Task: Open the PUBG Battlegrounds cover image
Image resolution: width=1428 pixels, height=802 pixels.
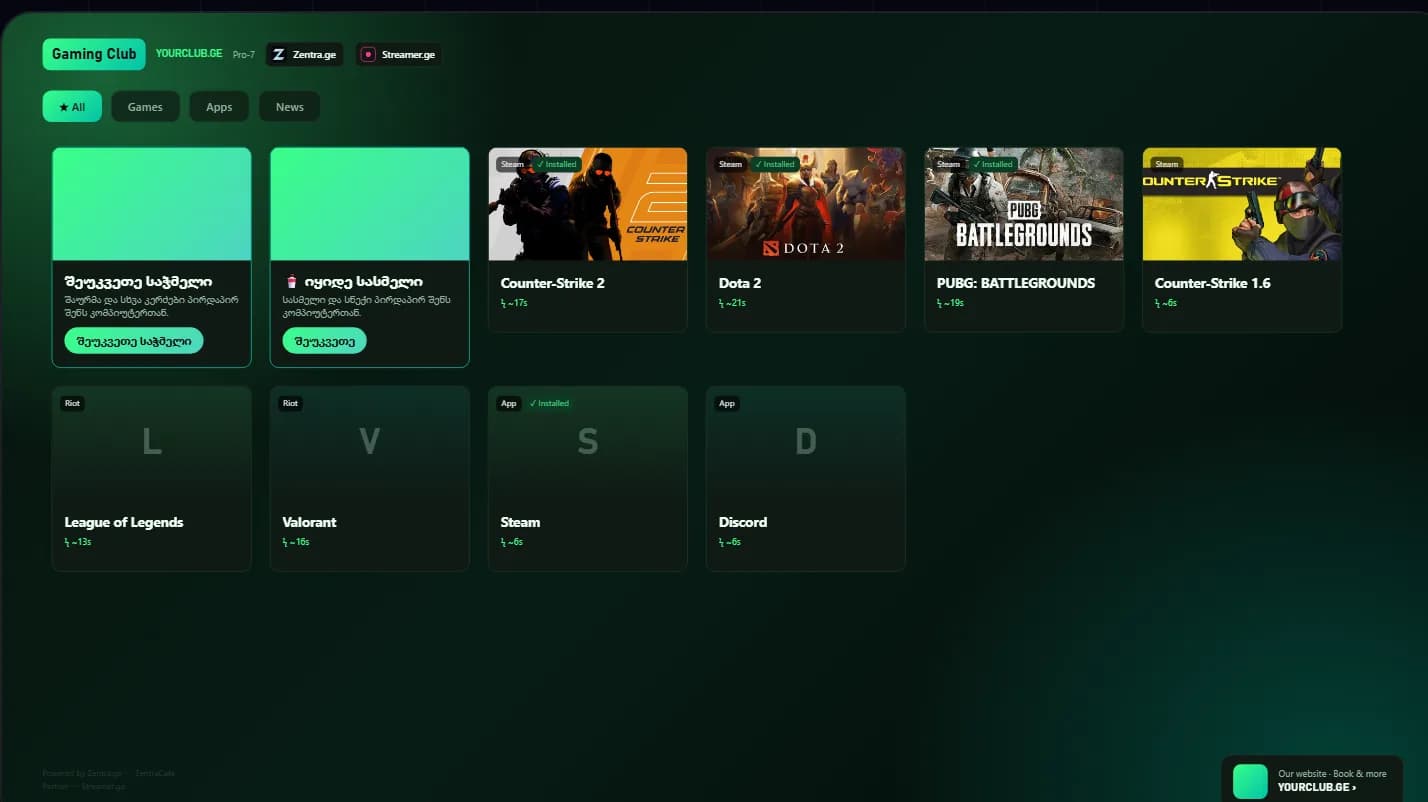Action: point(1024,204)
